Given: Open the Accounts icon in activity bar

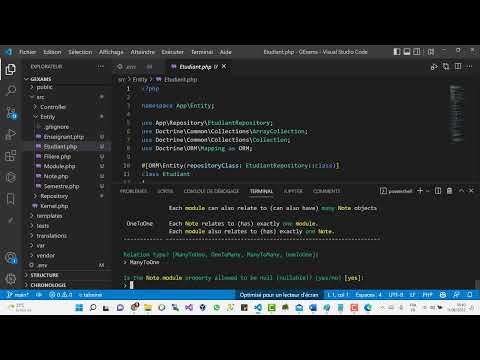Looking at the screenshot, I should pos(11,257).
